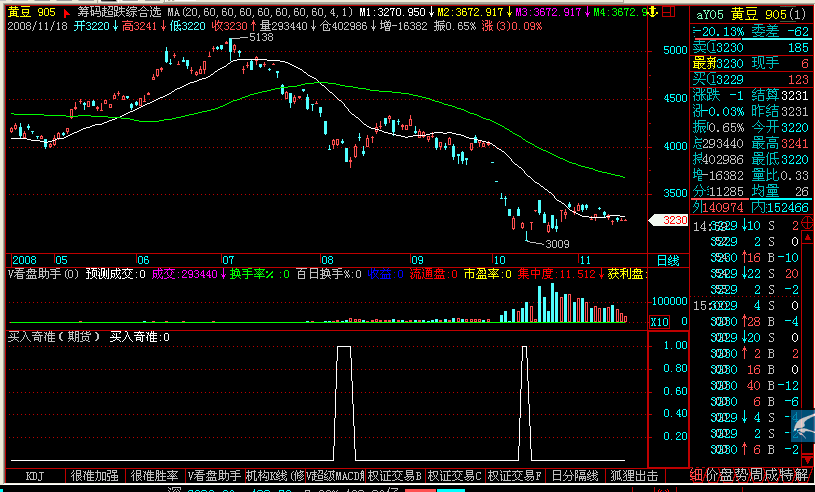Click the X10 volume scale box

click(x=659, y=322)
